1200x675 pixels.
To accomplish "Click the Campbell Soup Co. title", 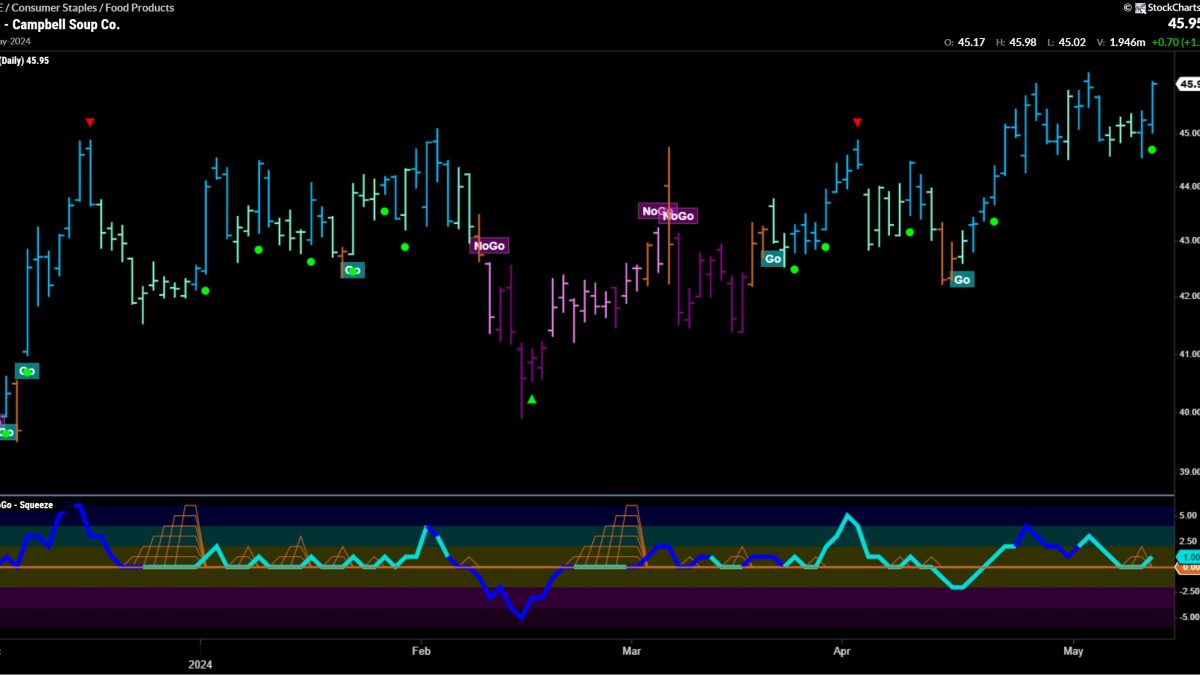I will click(x=66, y=24).
